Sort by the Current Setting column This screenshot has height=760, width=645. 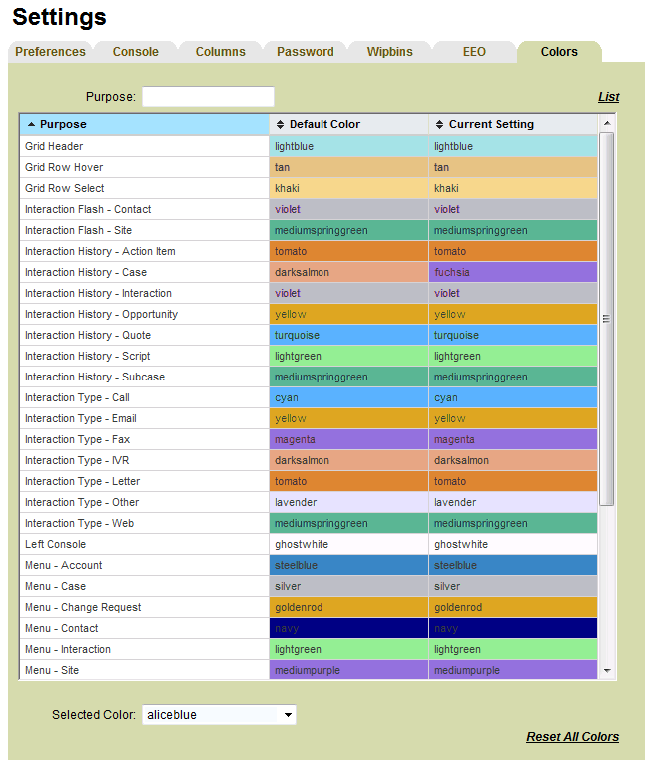coord(513,125)
